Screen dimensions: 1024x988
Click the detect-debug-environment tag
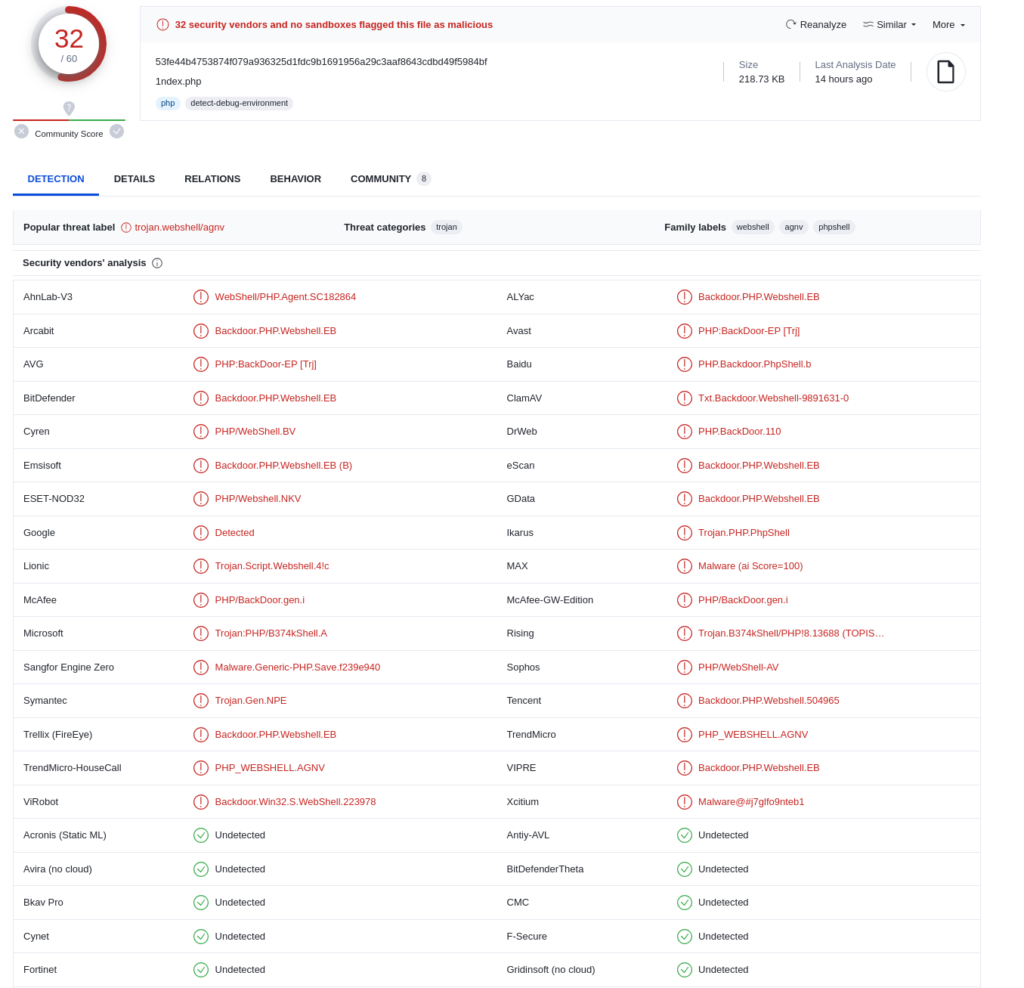[x=239, y=103]
